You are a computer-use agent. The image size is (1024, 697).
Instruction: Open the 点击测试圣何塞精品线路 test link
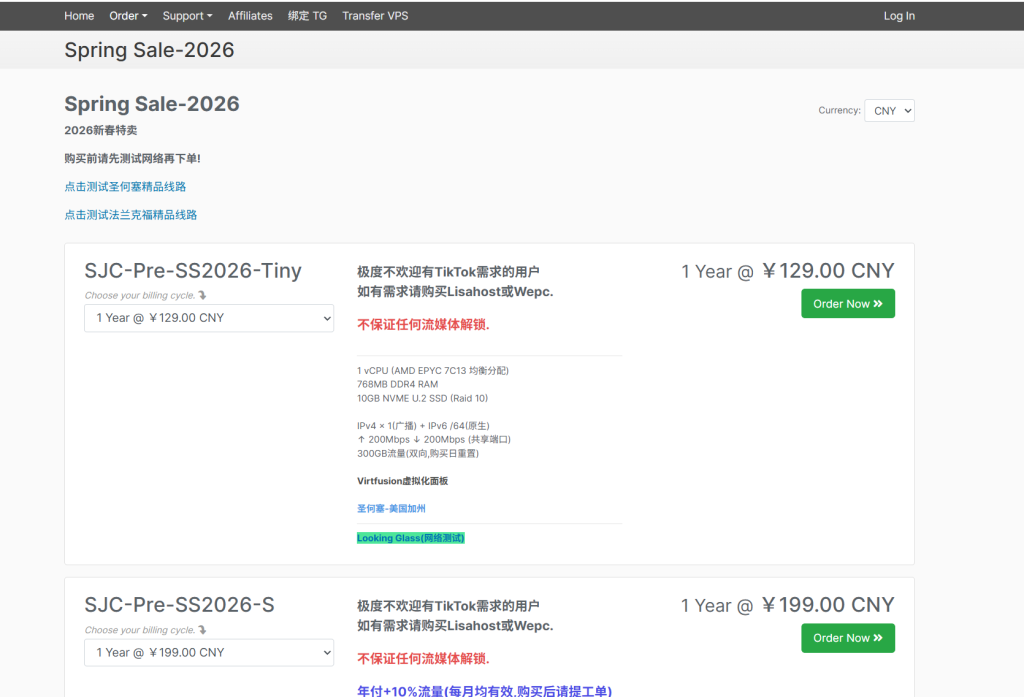[125, 187]
